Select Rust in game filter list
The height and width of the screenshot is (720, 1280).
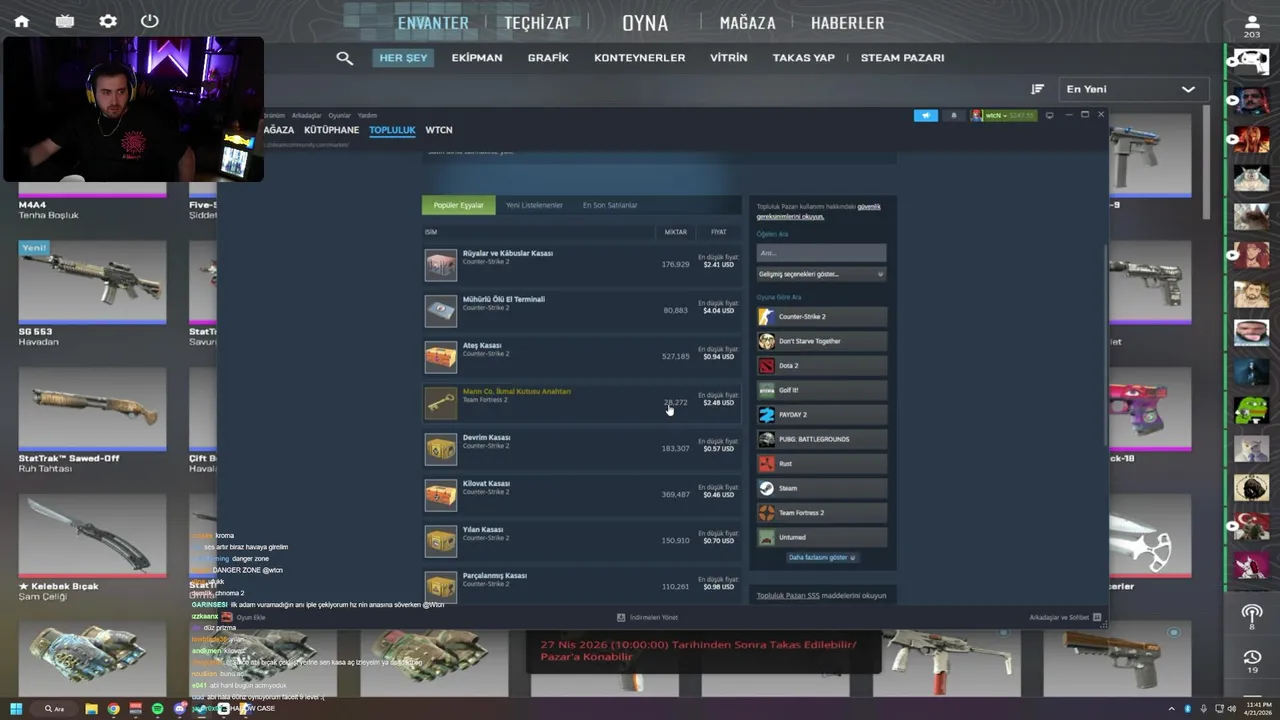click(x=822, y=464)
